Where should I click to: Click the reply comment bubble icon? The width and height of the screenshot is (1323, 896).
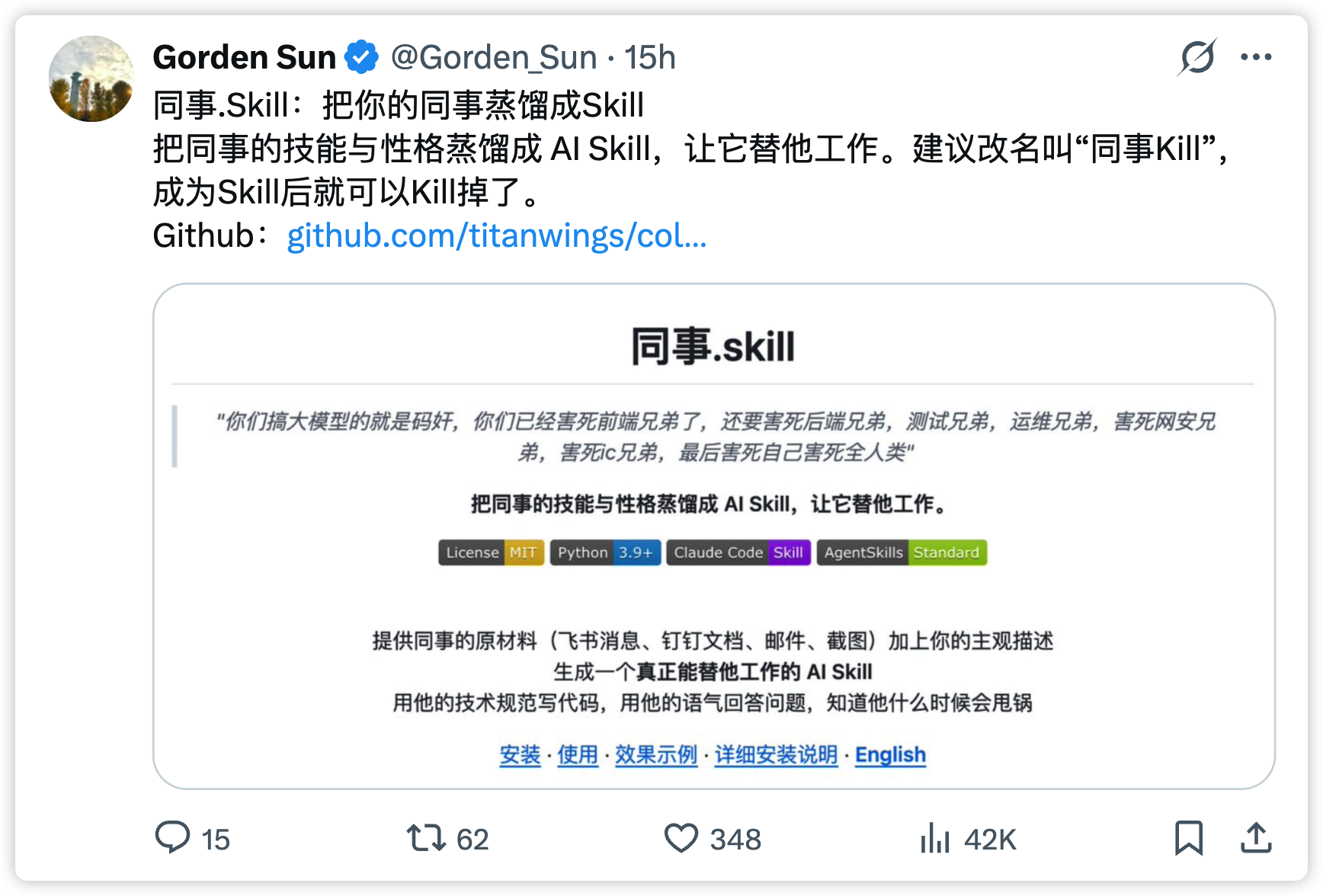[172, 837]
